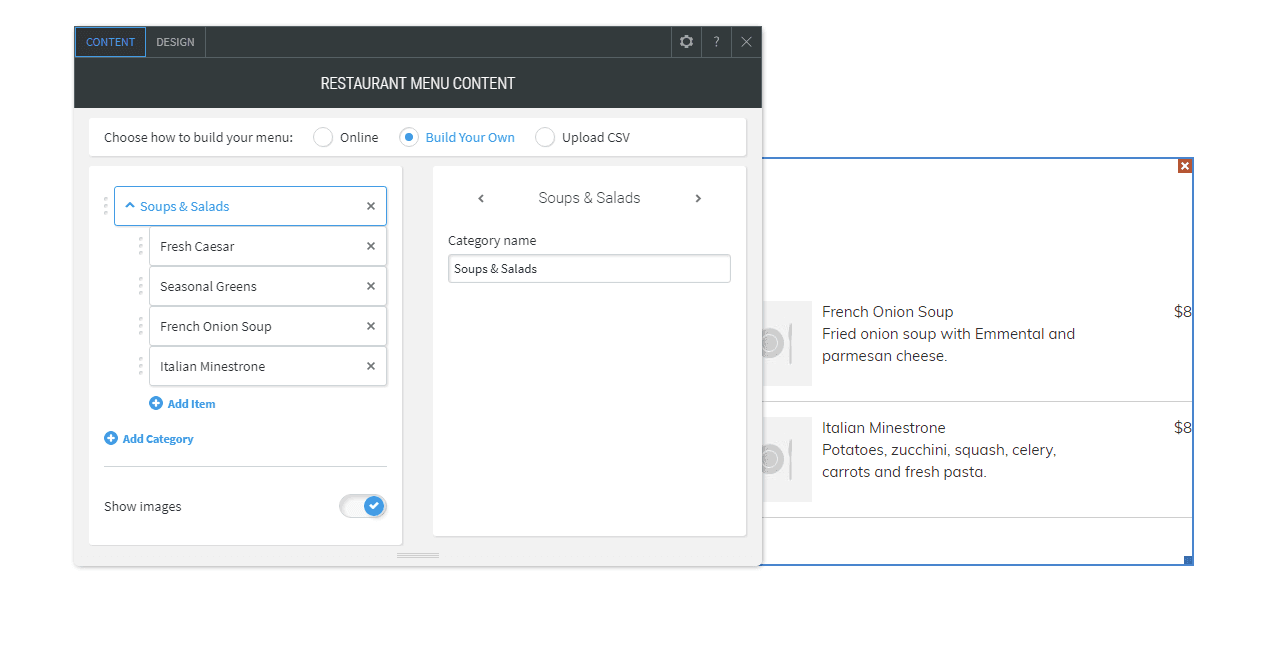Delete the Fresh Caesar item
The width and height of the screenshot is (1278, 657).
371,246
